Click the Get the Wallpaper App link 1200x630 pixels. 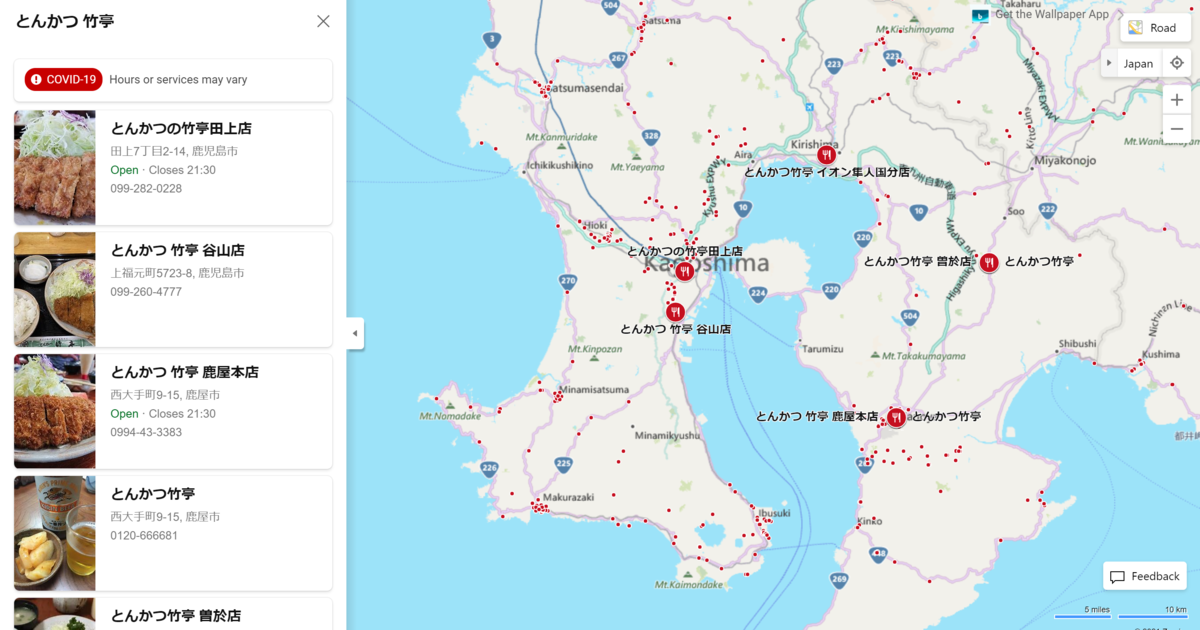pos(1051,14)
